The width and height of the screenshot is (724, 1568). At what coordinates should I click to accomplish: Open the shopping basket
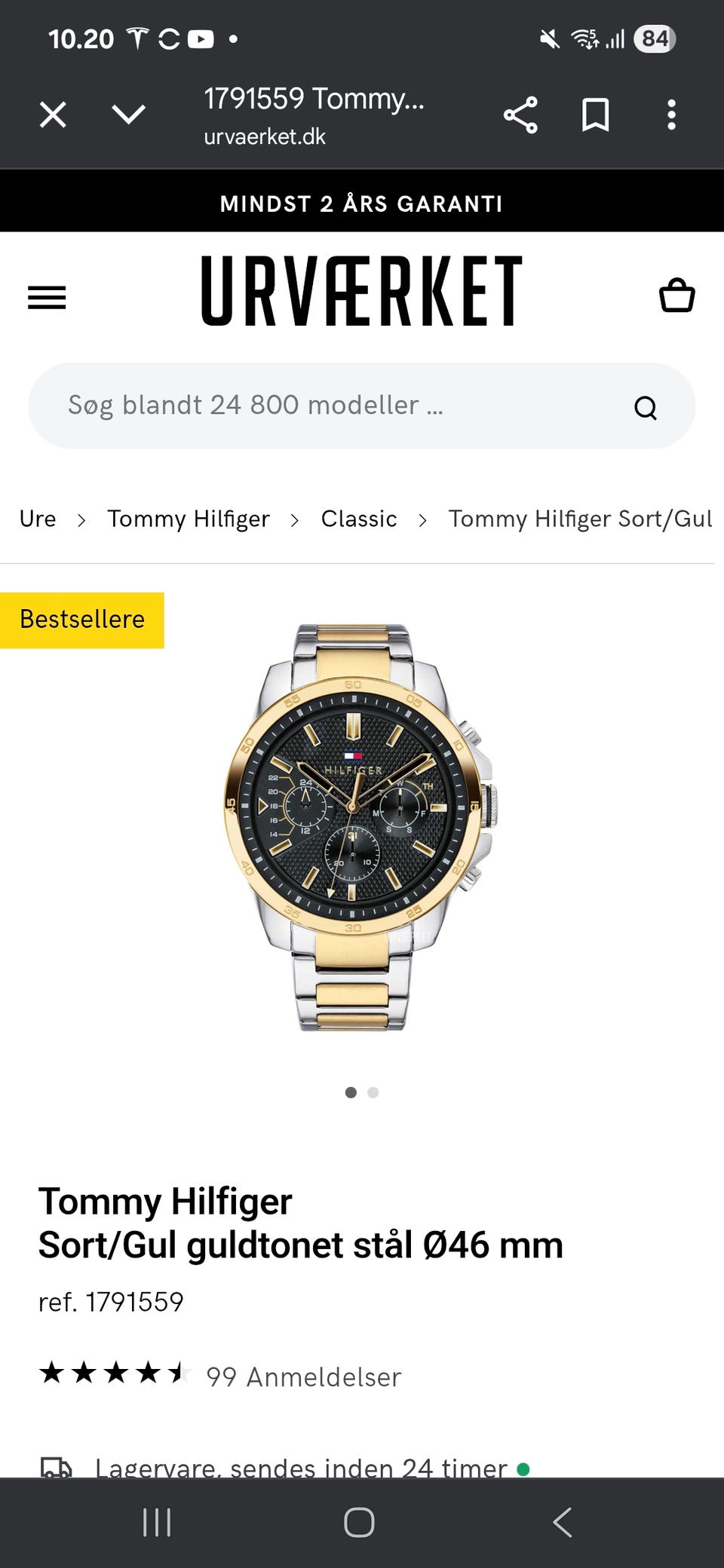tap(676, 295)
